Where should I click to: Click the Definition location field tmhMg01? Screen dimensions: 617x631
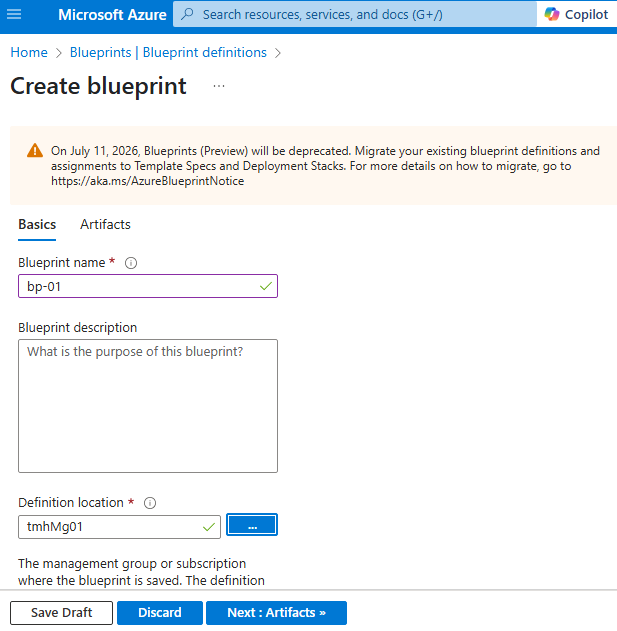point(119,527)
